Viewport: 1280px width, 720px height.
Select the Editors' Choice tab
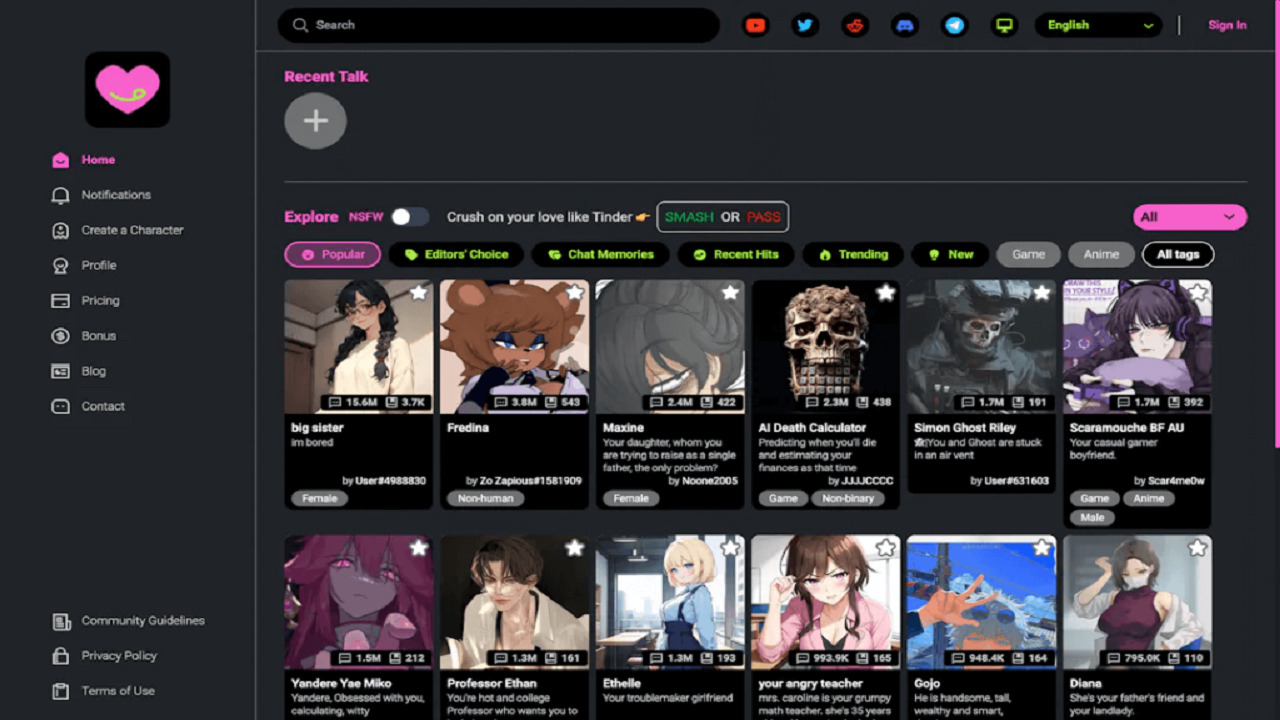point(455,254)
